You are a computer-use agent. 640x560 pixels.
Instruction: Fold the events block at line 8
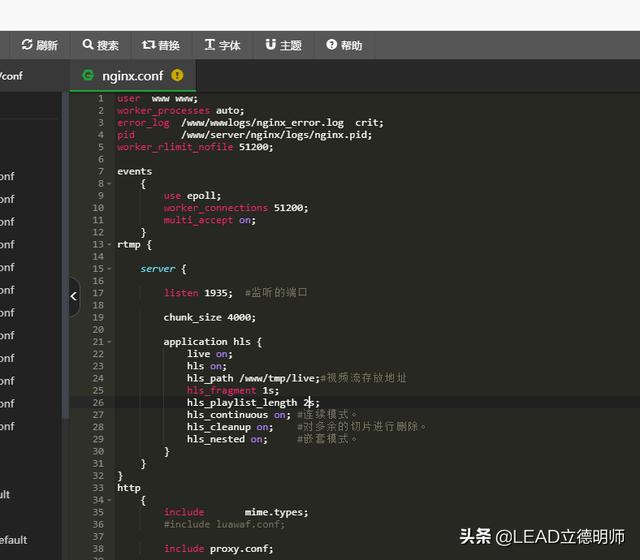pyautogui.click(x=109, y=184)
